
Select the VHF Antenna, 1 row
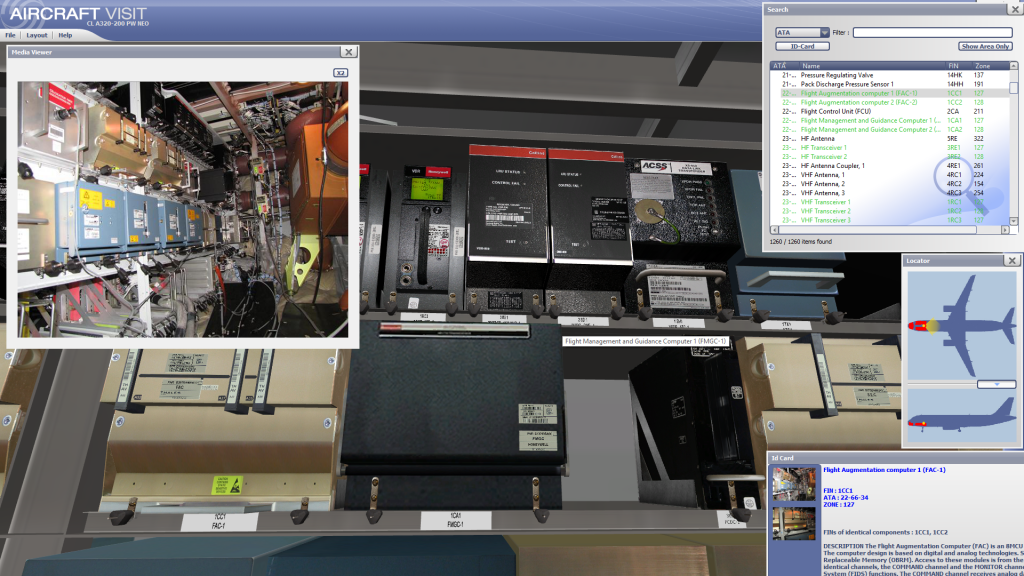tap(891, 175)
